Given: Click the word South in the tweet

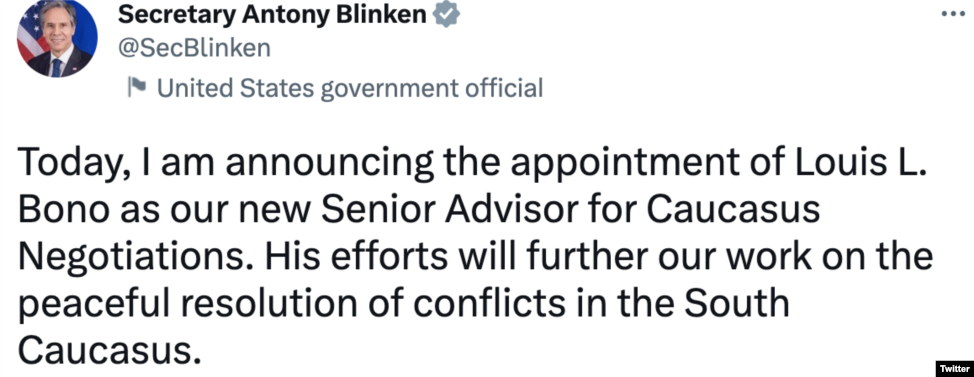Looking at the screenshot, I should [x=737, y=304].
